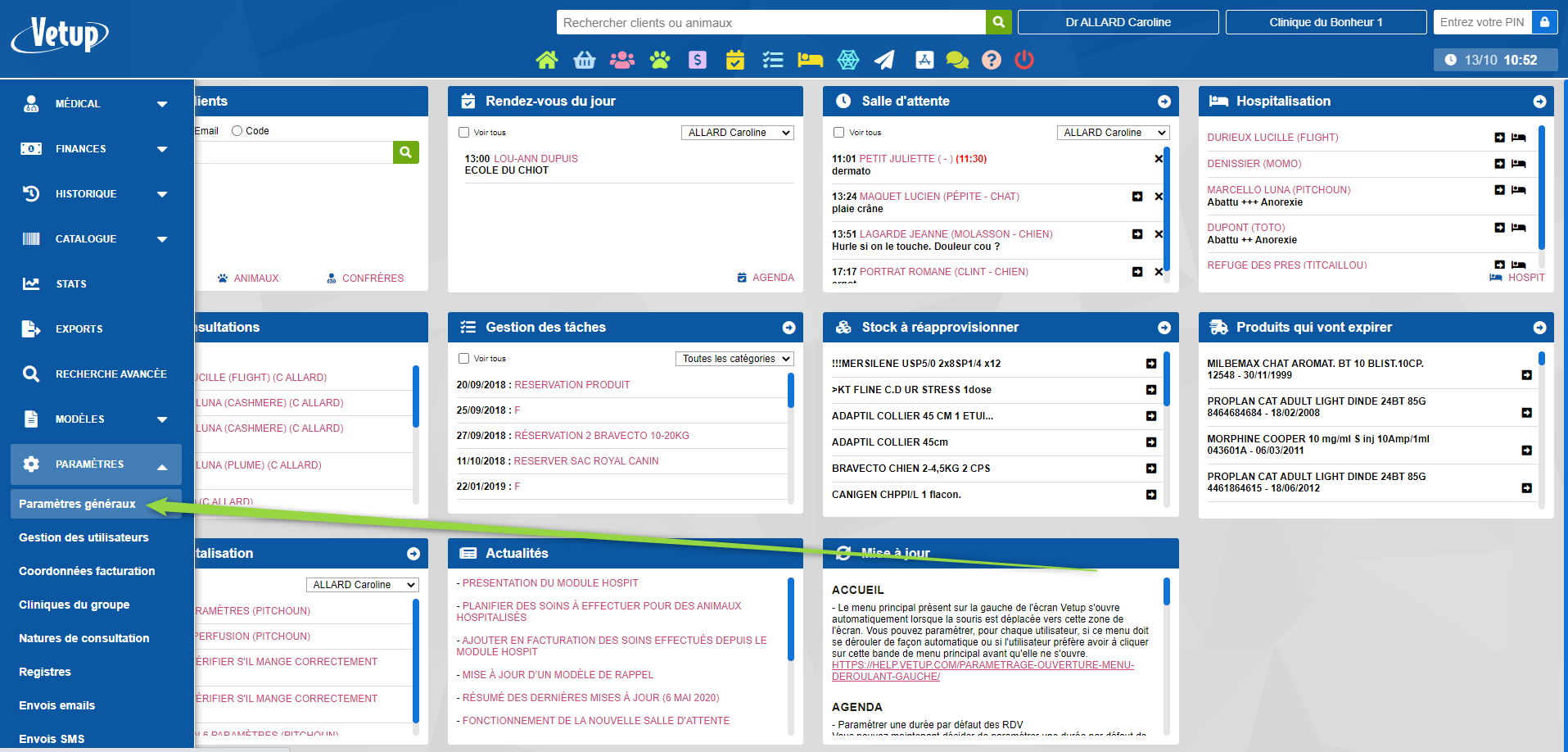The width and height of the screenshot is (1568, 752).
Task: Open the agenda calendar icon in the toolbar
Action: click(734, 60)
